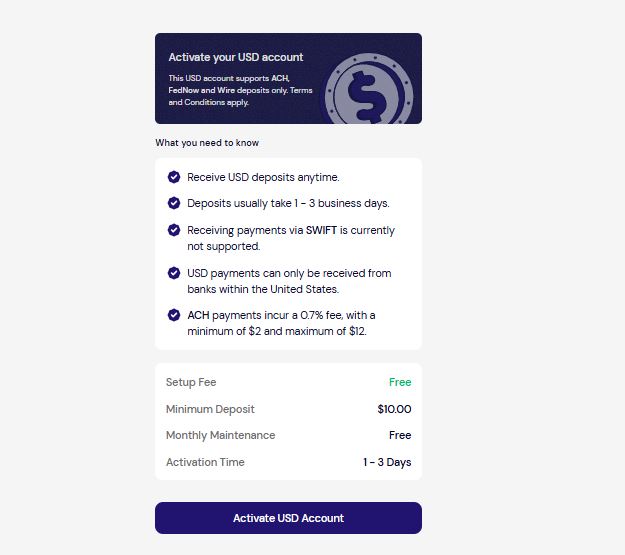
Task: Click the ACH payments fee description text
Action: 281,323
